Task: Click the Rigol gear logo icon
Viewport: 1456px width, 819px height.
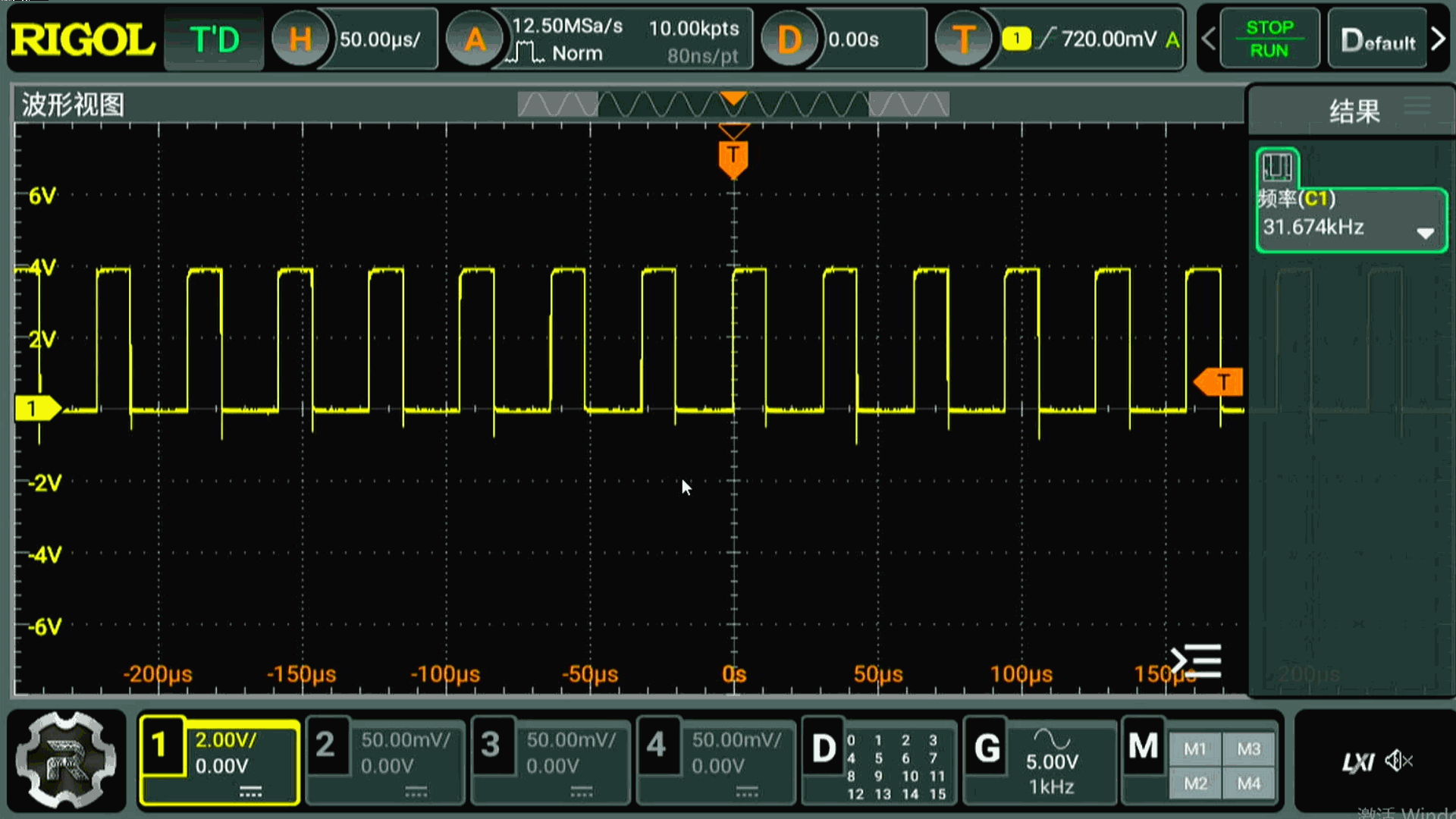Action: click(66, 761)
